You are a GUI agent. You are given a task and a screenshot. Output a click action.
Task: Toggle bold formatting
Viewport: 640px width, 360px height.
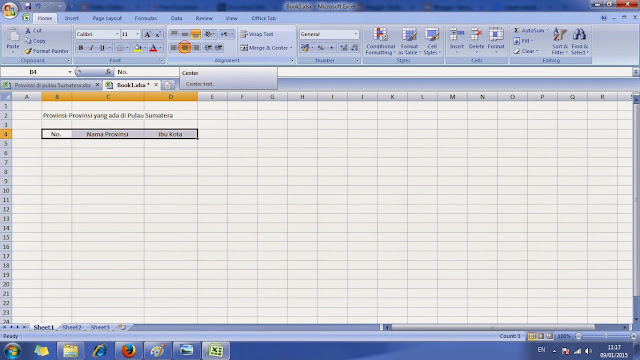(x=81, y=48)
